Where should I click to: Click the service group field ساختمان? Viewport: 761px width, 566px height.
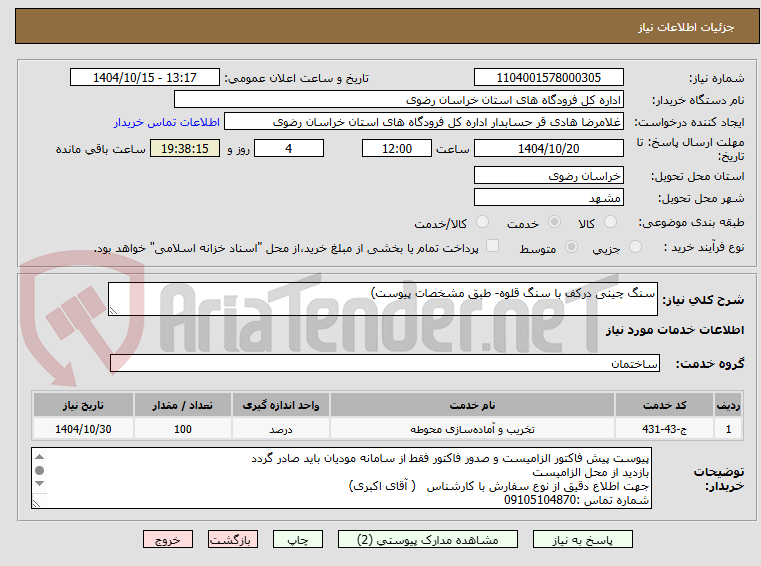(x=384, y=363)
